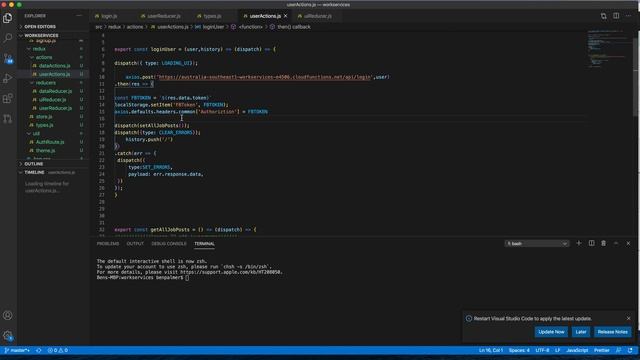Open errors and warnings count in status bar
Screen dimensions: 640x360
(x=58, y=350)
